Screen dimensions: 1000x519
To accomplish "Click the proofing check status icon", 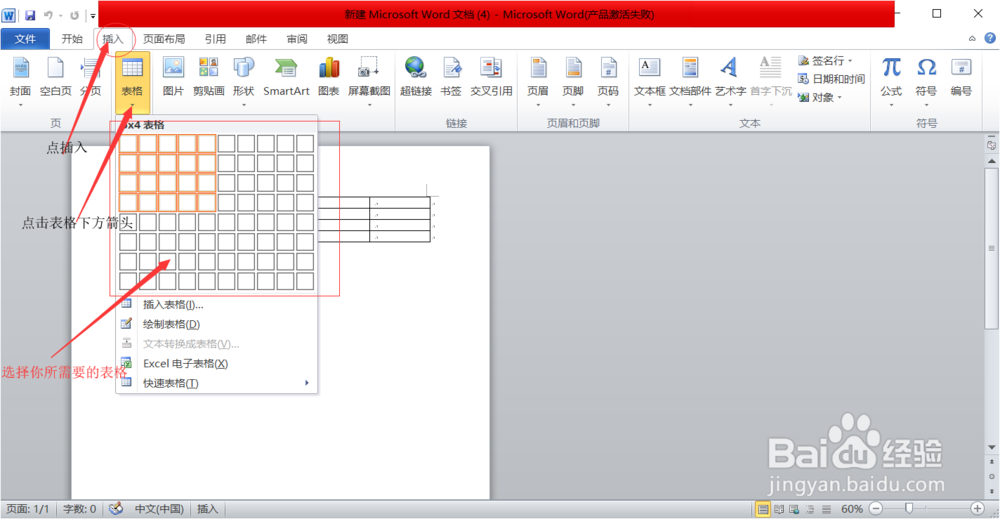I will coord(115,509).
